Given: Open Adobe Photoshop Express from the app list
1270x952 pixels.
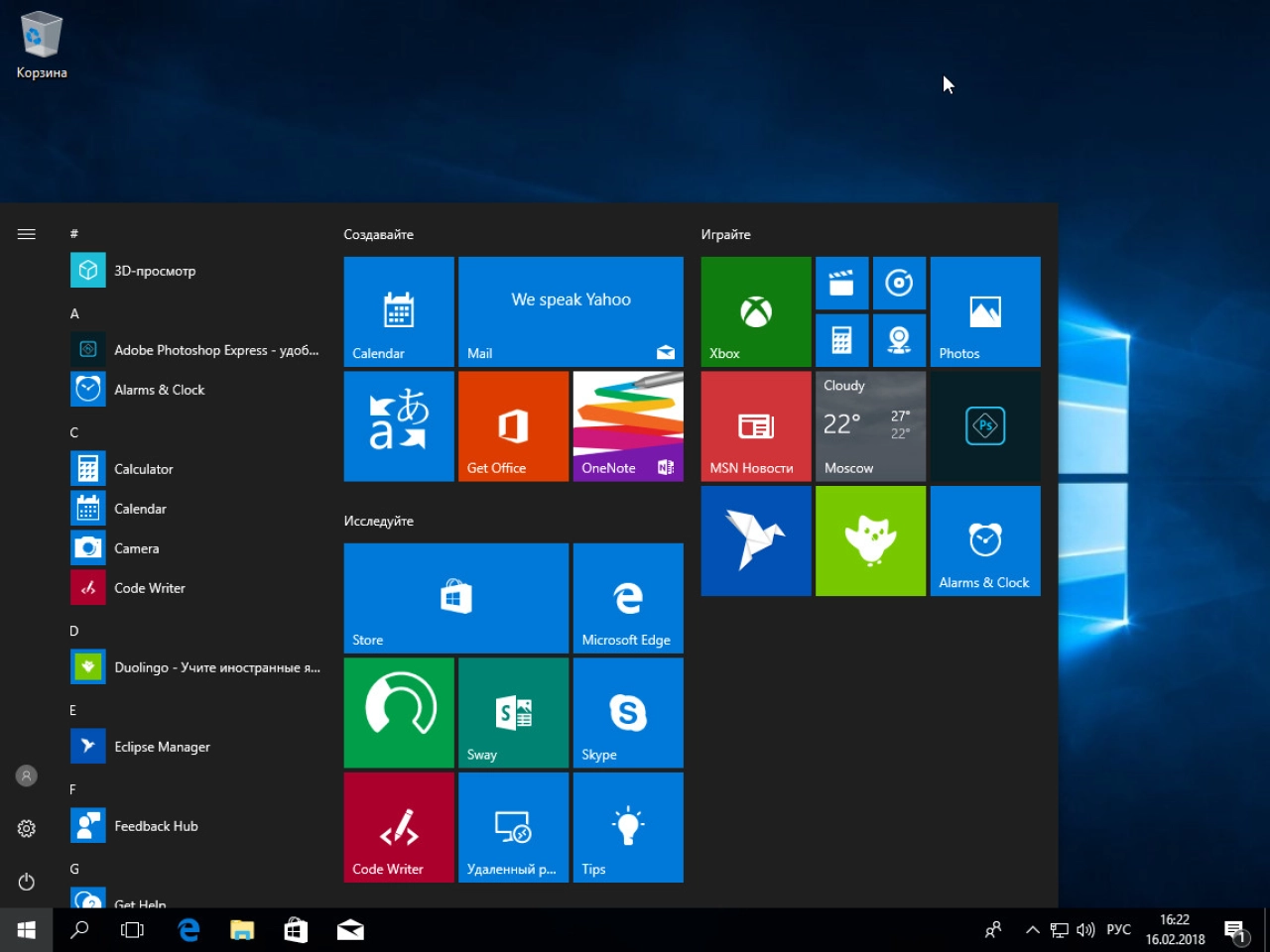Looking at the screenshot, I should coord(196,350).
